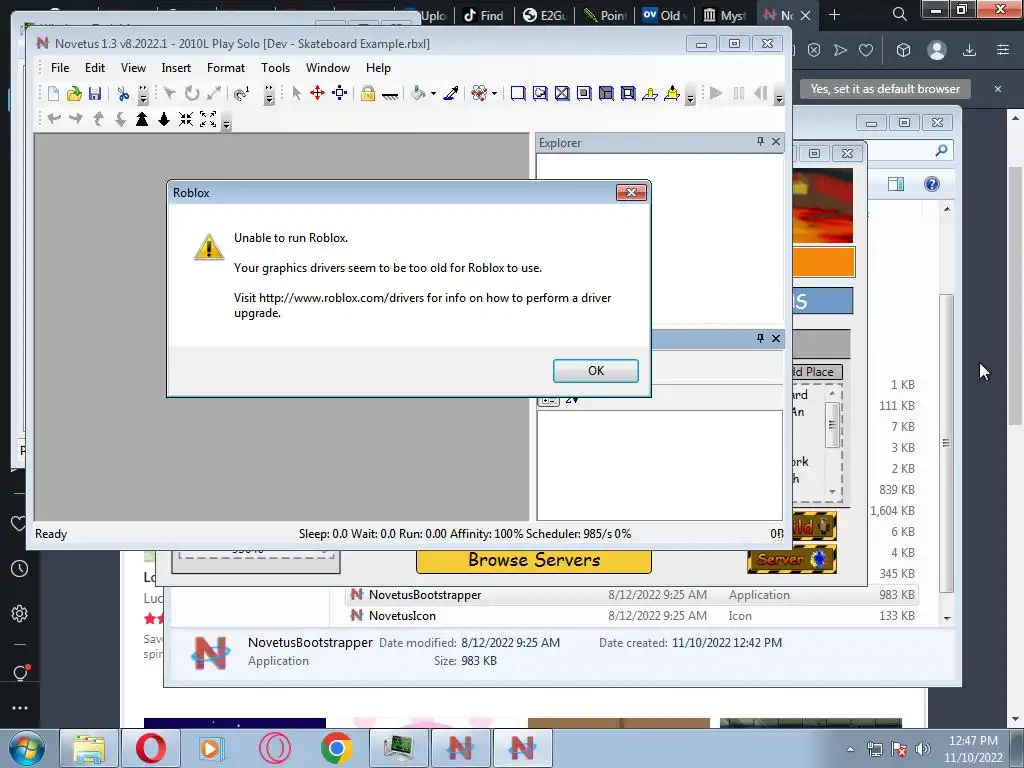Click the Reset step-back icon in run toolbar
The image size is (1024, 768).
coord(761,93)
